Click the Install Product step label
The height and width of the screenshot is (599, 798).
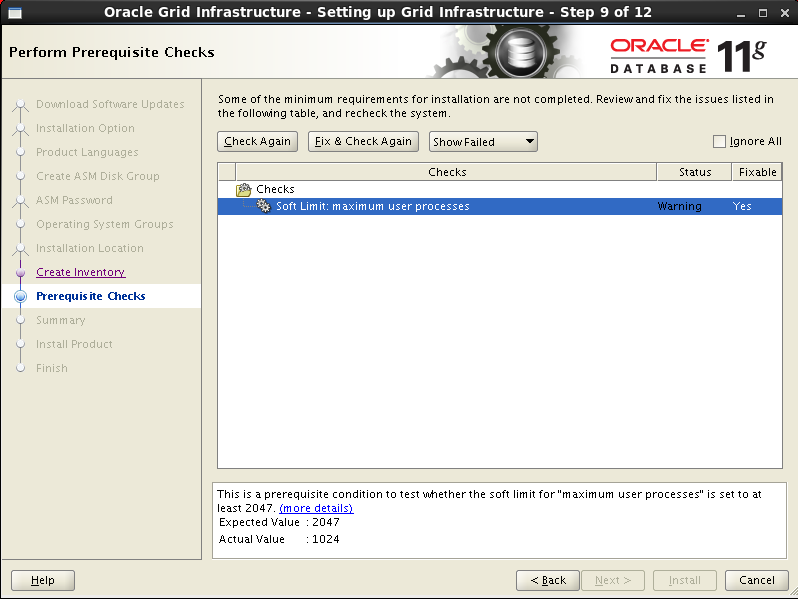(74, 344)
